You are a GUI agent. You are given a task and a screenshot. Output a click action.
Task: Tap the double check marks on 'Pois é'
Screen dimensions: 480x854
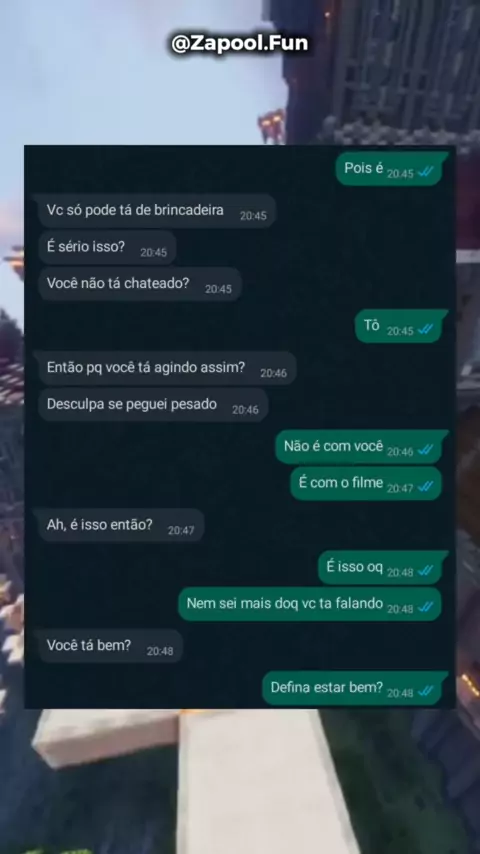[426, 172]
